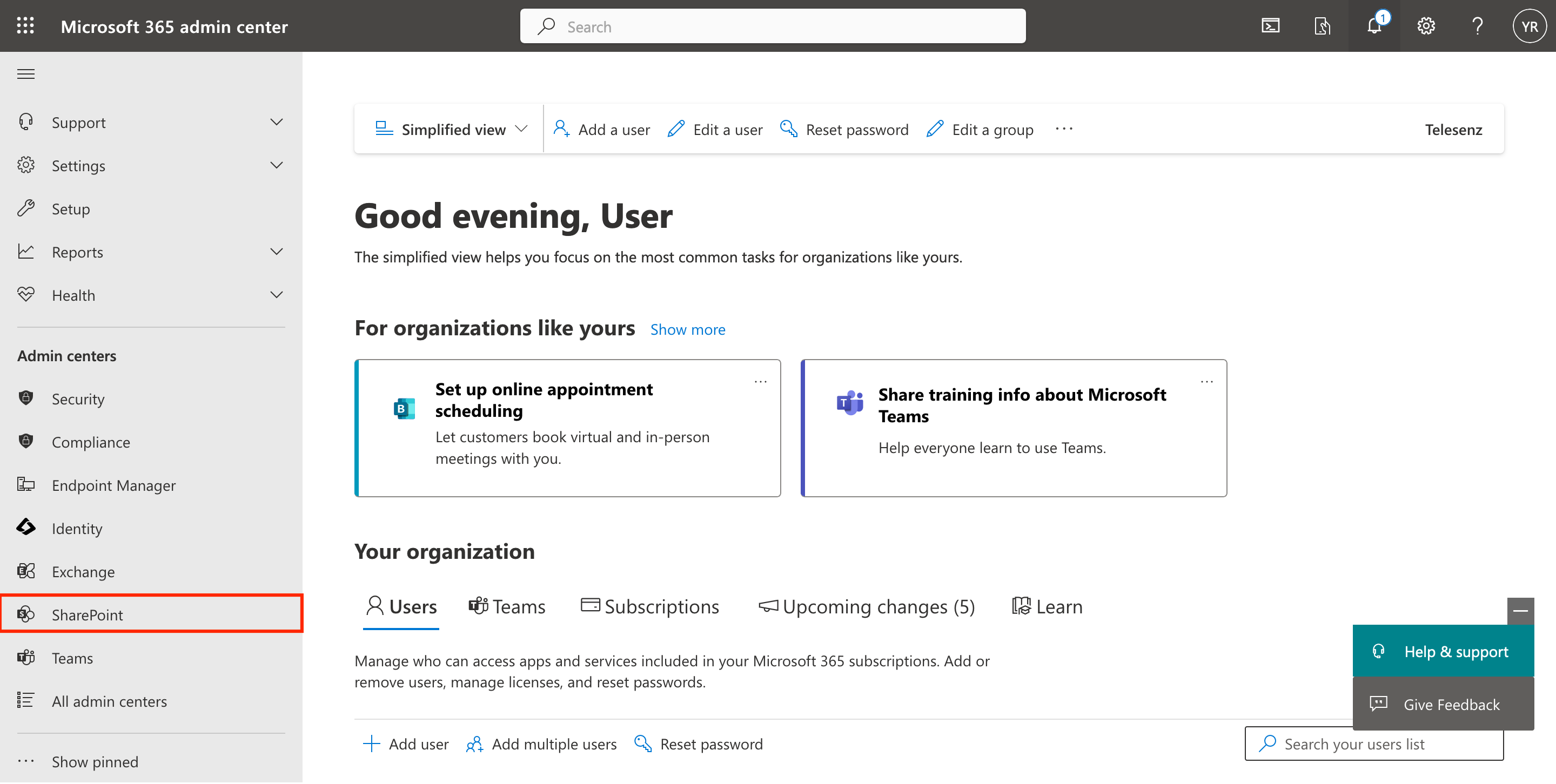Image resolution: width=1556 pixels, height=784 pixels.
Task: Click the Reset password key icon in toolbar
Action: tap(788, 129)
